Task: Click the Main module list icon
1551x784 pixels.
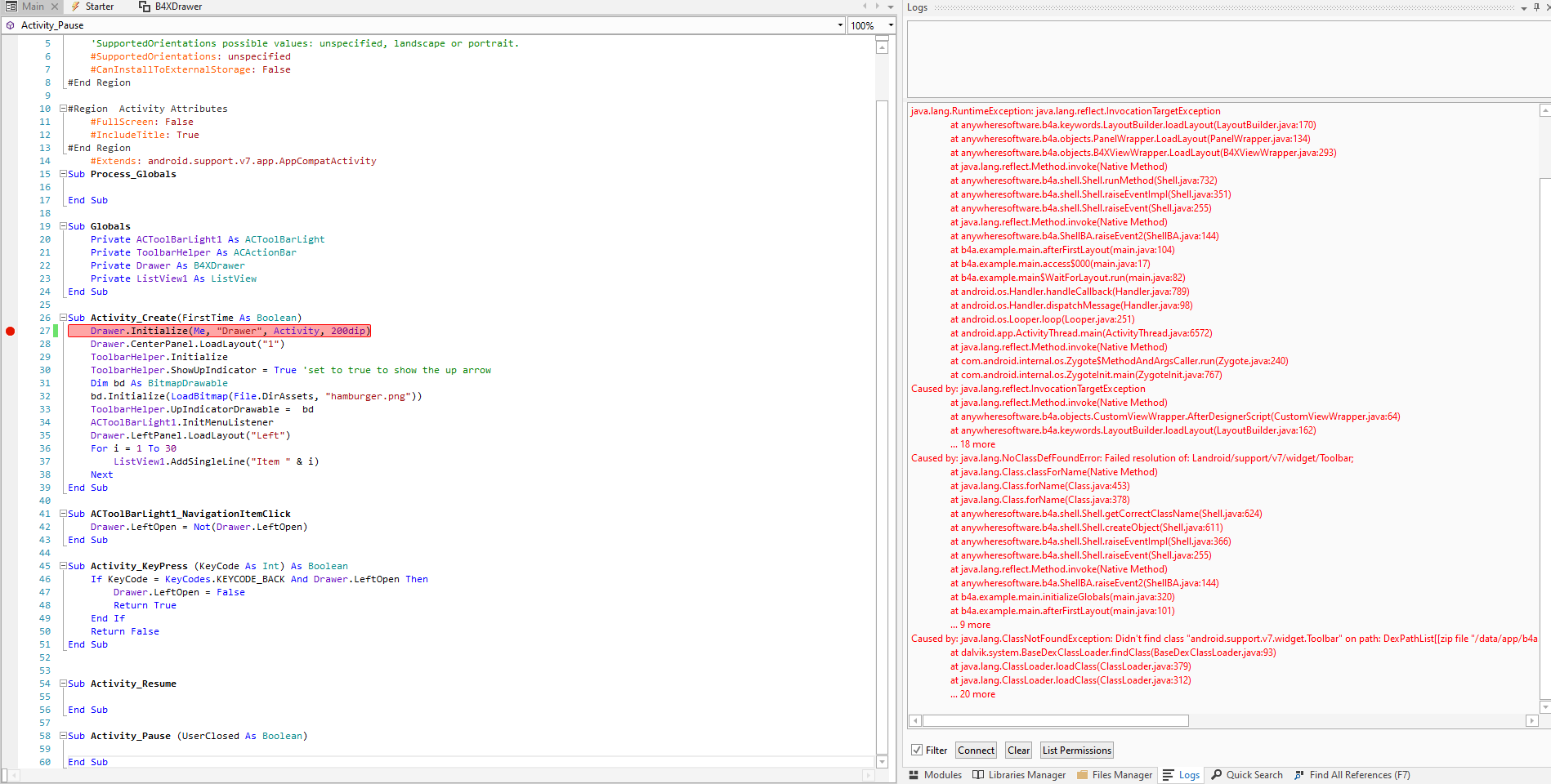Action: [x=11, y=7]
